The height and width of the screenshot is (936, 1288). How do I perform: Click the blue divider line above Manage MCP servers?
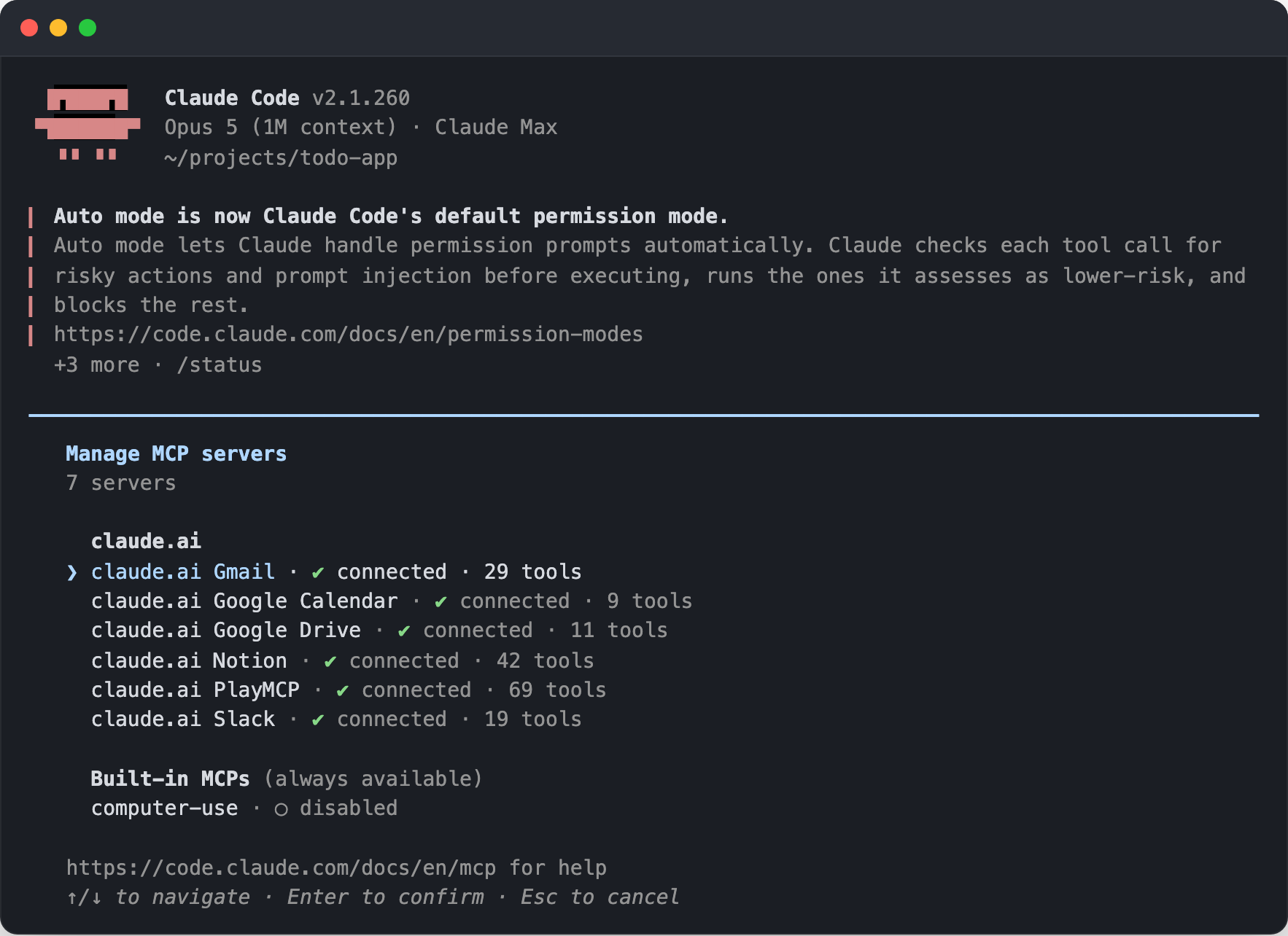tap(644, 416)
